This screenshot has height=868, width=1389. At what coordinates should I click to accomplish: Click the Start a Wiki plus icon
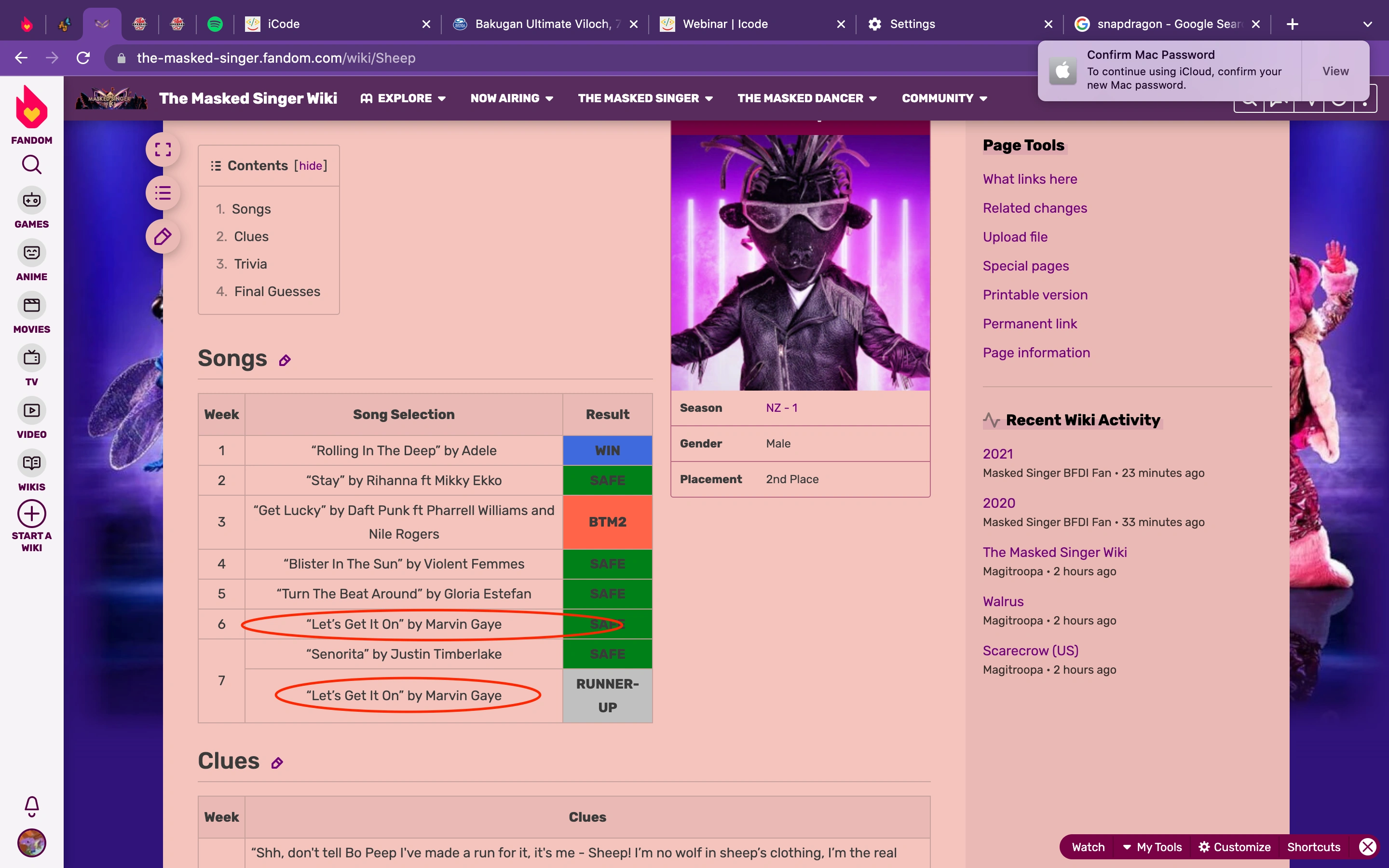31,514
